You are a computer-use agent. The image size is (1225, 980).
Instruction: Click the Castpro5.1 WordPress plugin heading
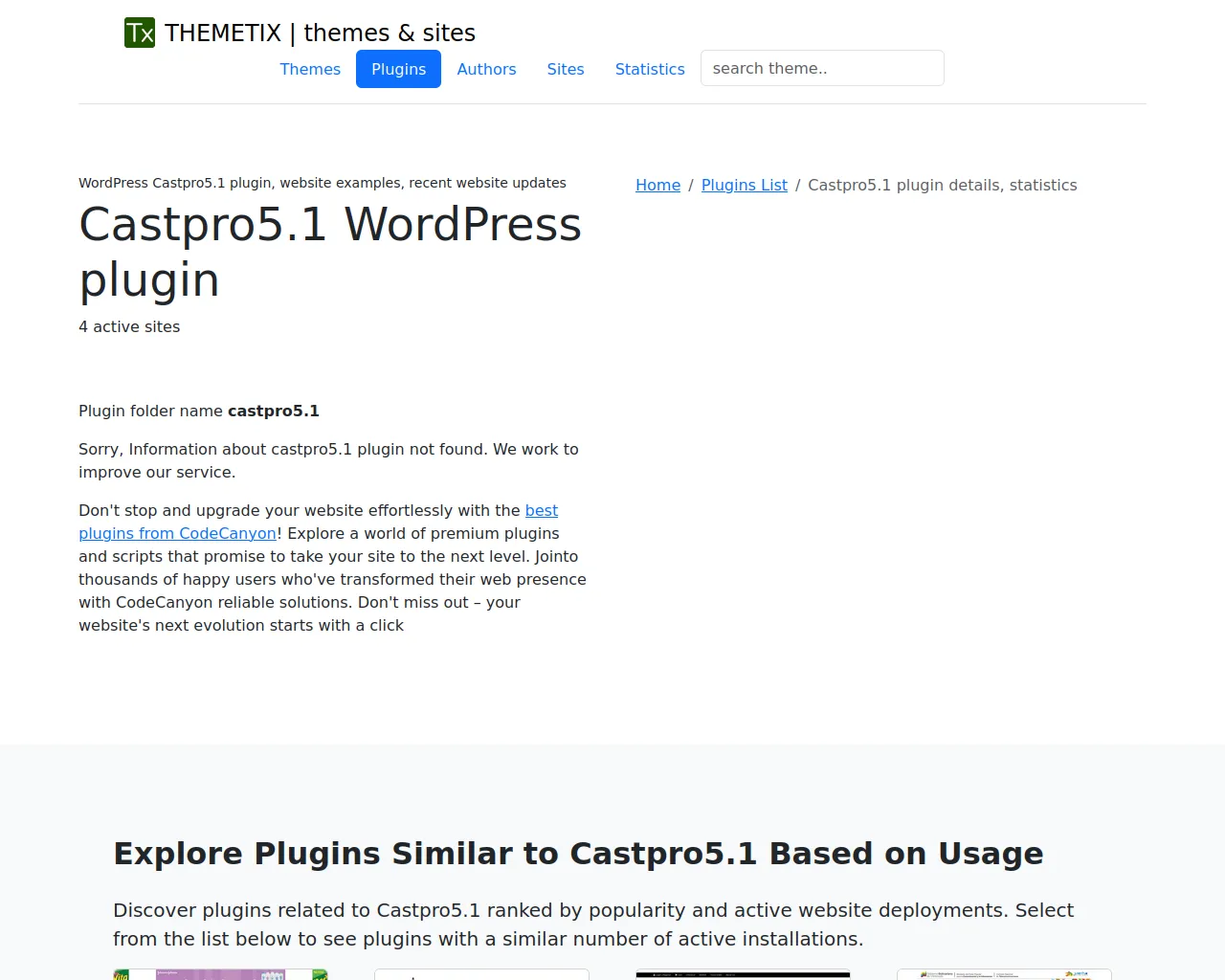pyautogui.click(x=330, y=252)
